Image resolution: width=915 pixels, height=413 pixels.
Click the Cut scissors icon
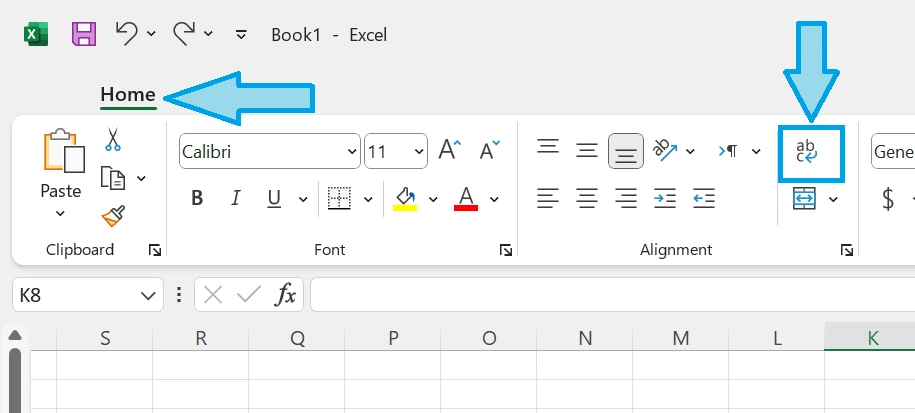point(113,139)
